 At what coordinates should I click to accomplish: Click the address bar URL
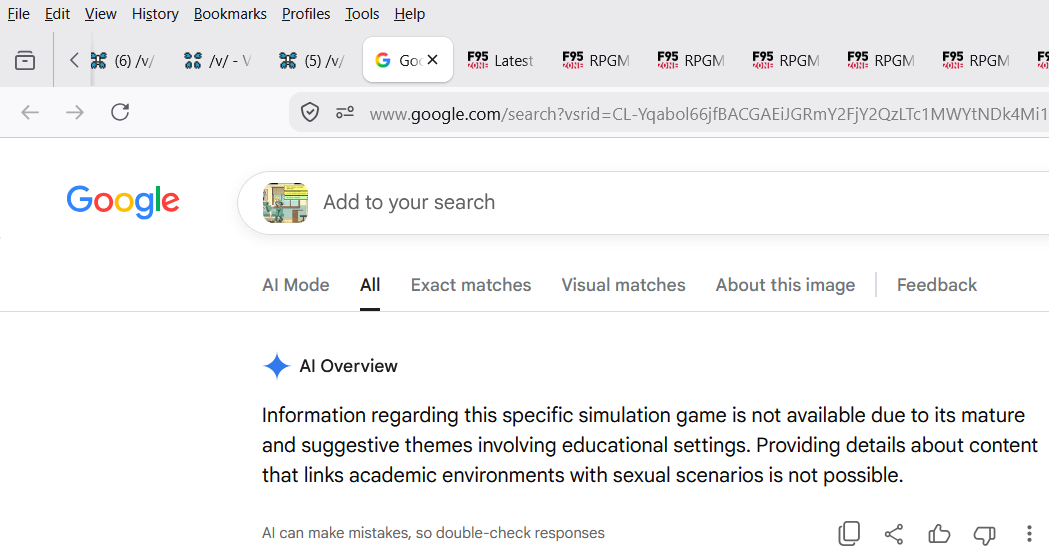708,114
